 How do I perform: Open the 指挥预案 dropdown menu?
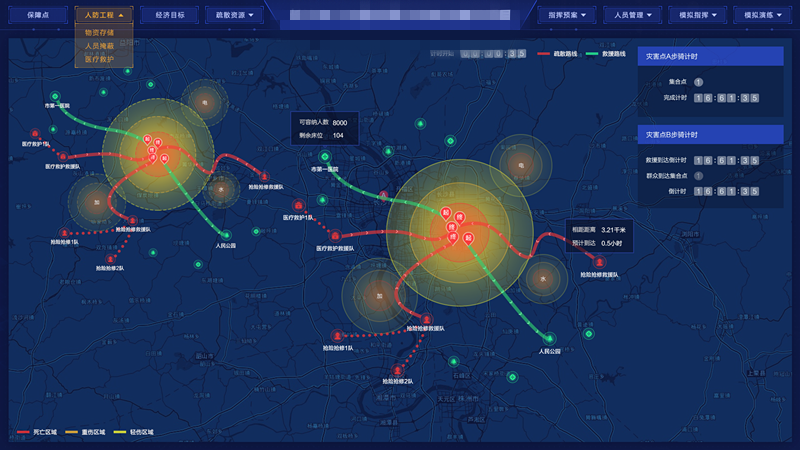(567, 15)
